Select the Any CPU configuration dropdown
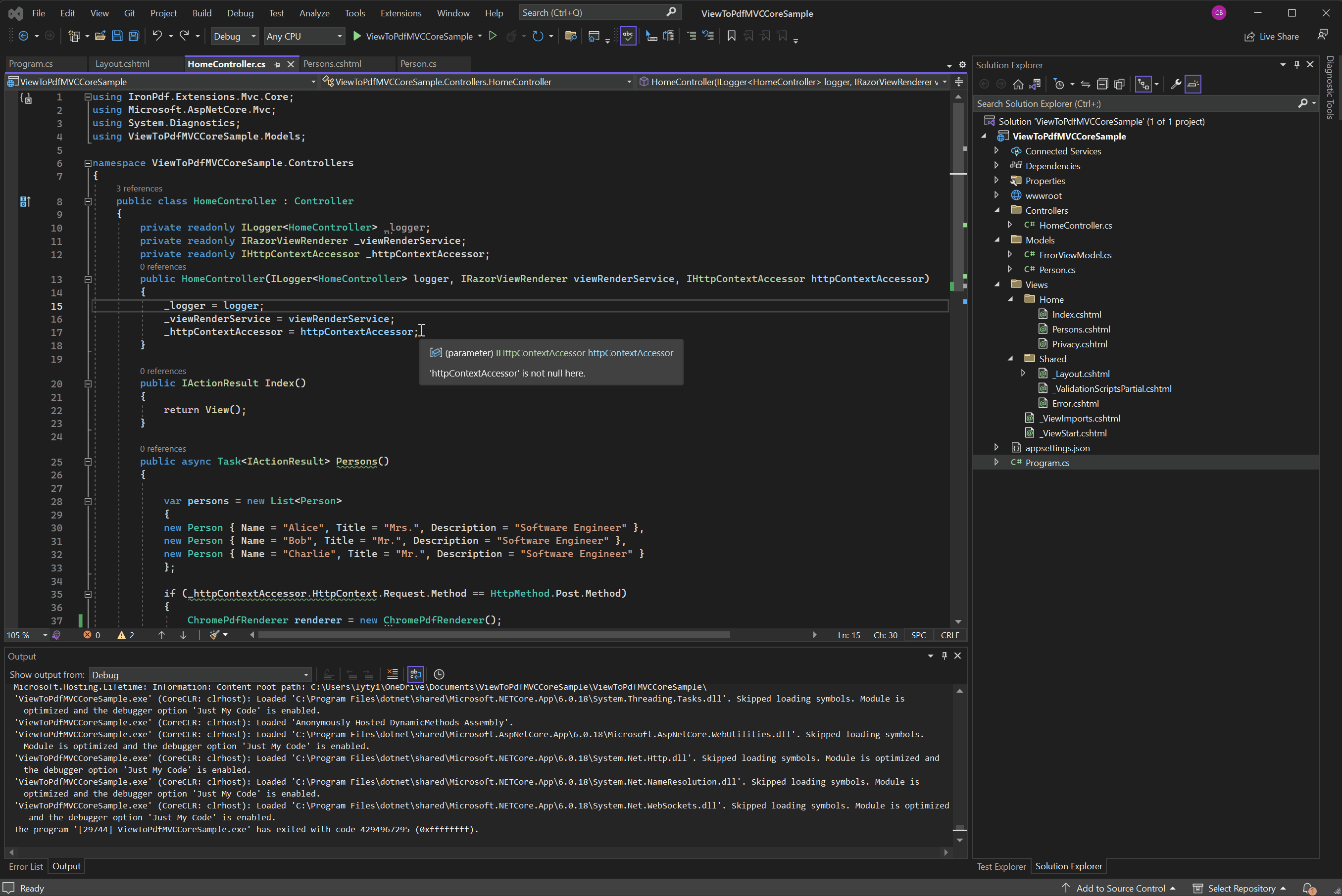The height and width of the screenshot is (896, 1342). coord(303,36)
